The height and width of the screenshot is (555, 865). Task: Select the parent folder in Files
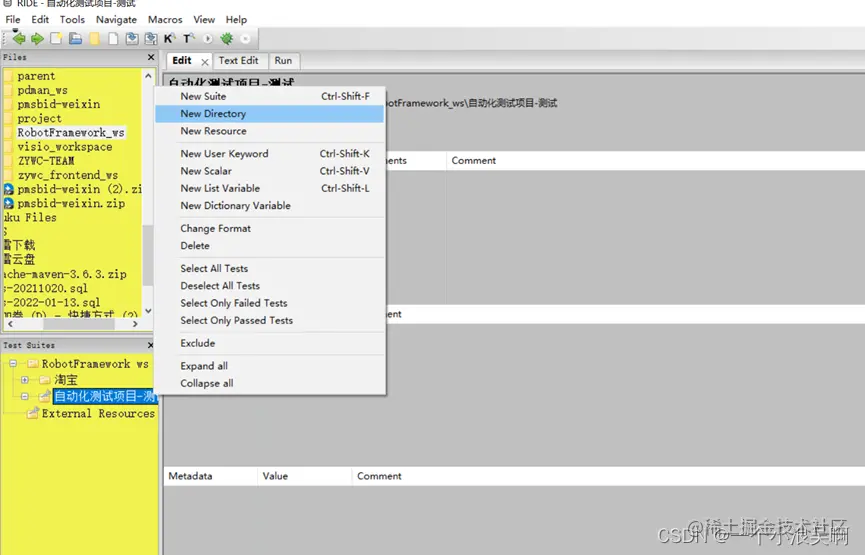36,76
